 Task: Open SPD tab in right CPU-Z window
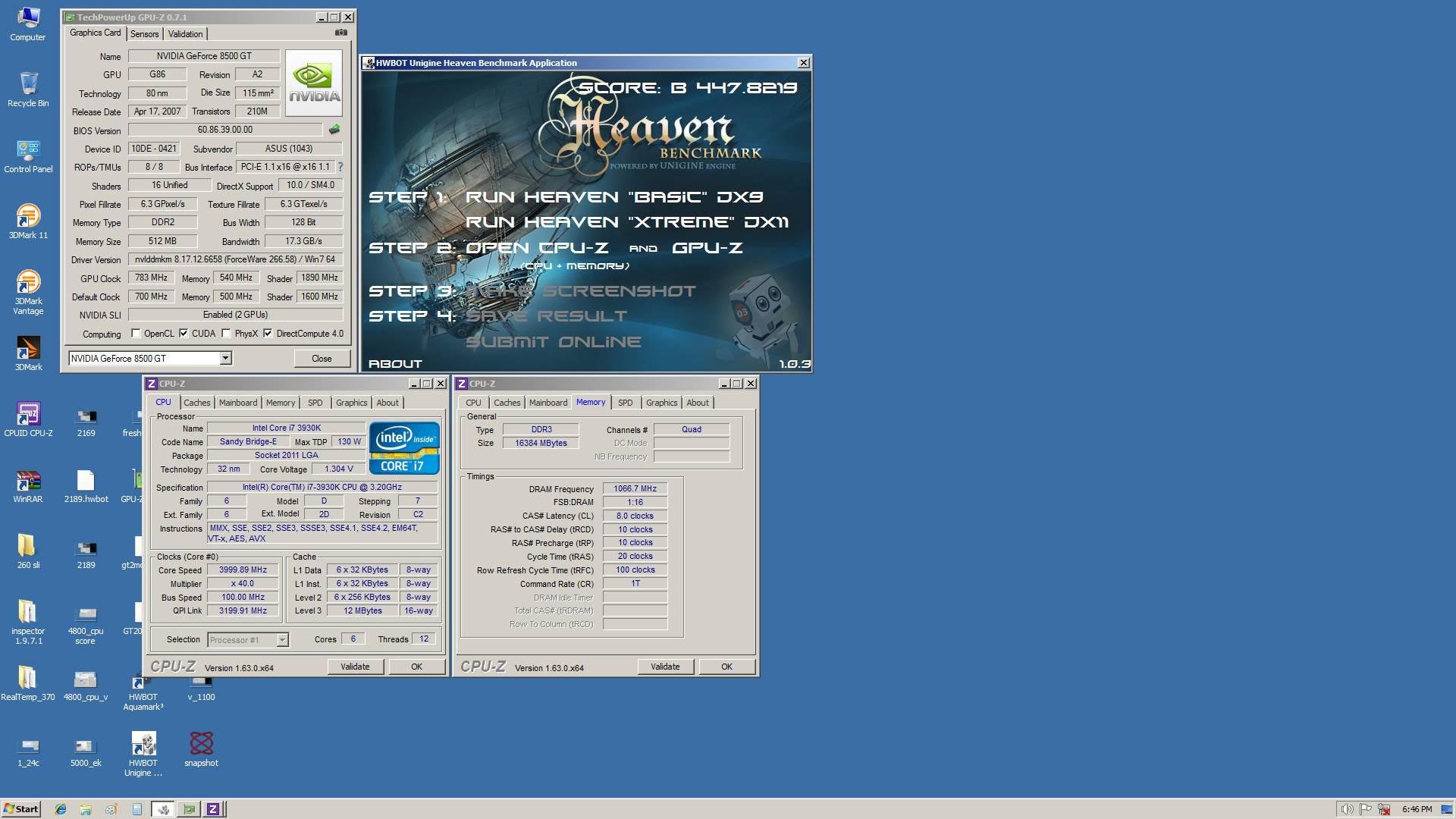(625, 403)
